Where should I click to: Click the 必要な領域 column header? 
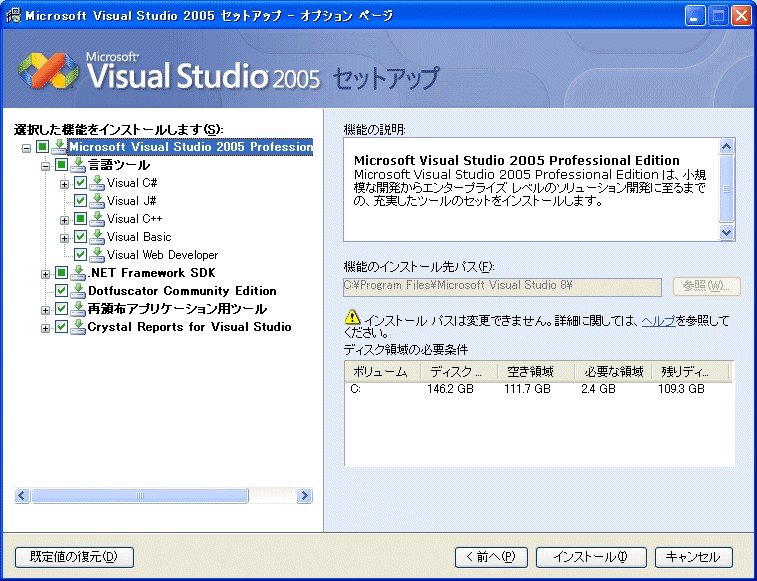[613, 372]
